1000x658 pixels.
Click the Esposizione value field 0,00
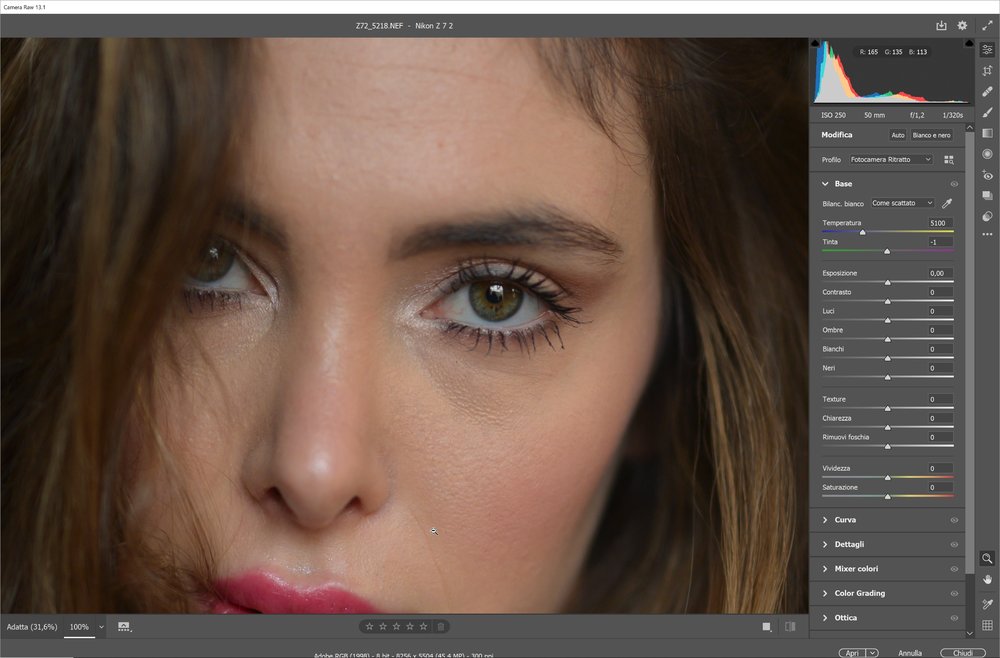(940, 273)
